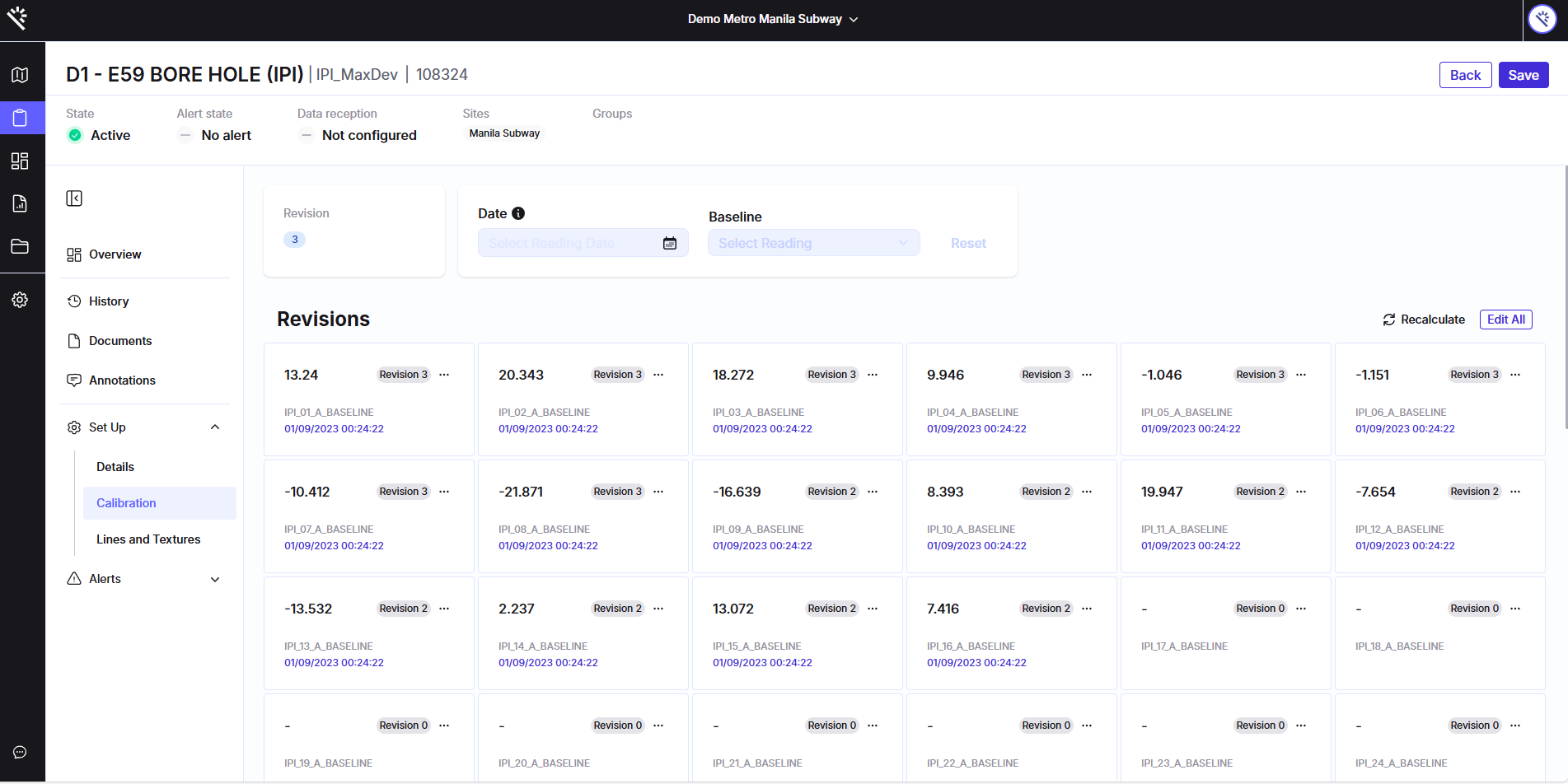
Task: Open the chat support bubble icon
Action: pyautogui.click(x=20, y=752)
